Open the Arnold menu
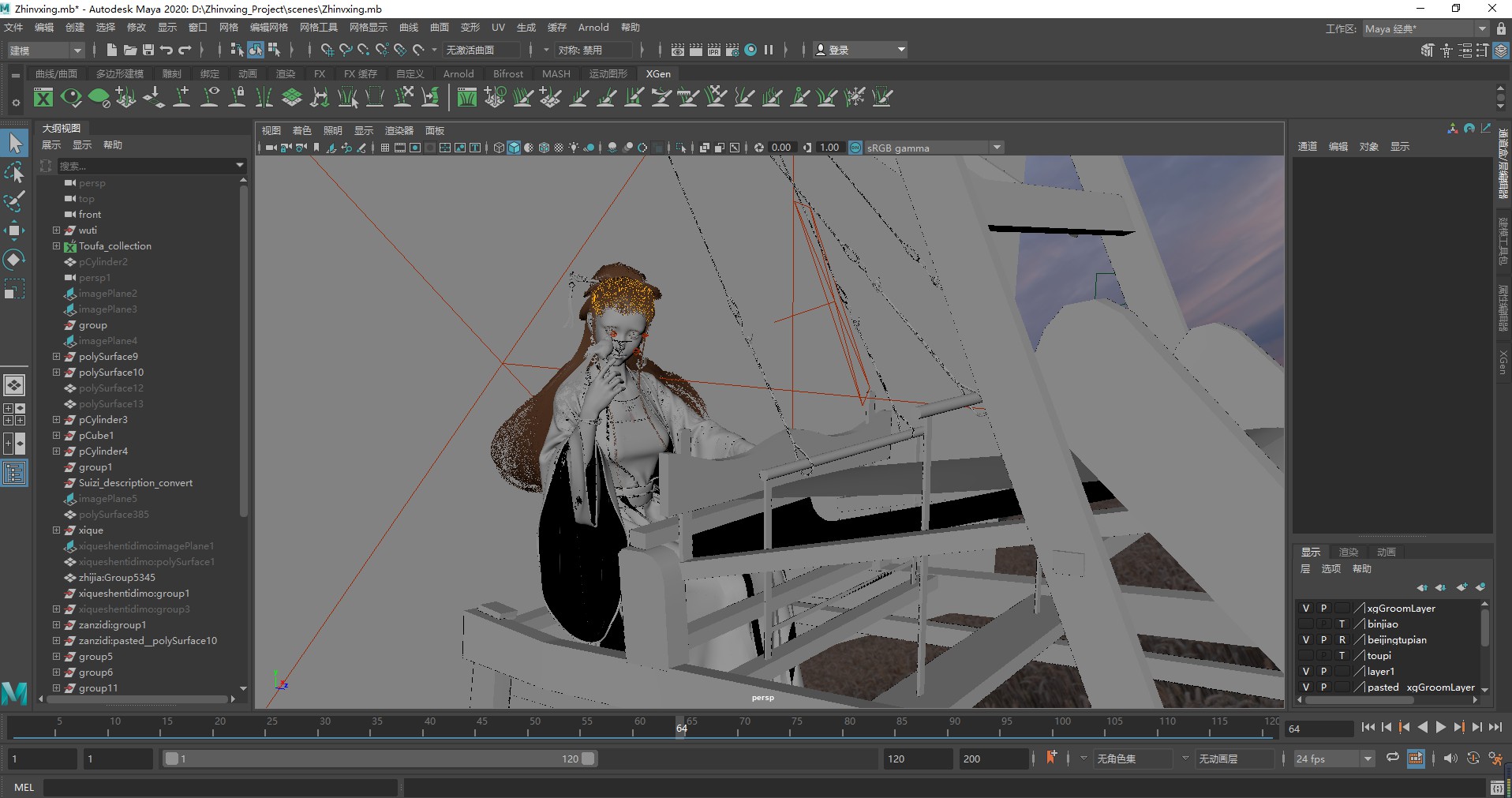 pyautogui.click(x=593, y=28)
